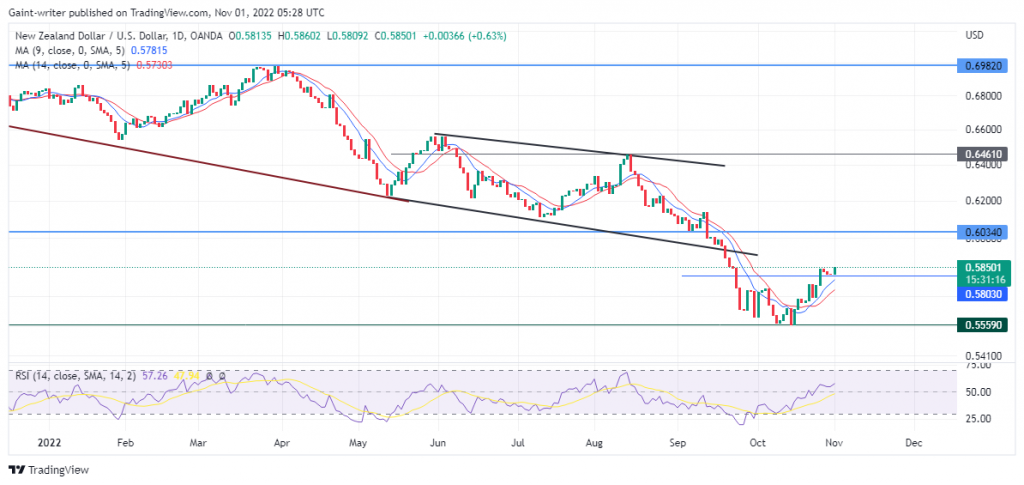Click the Sep label on the time axis

(679, 442)
